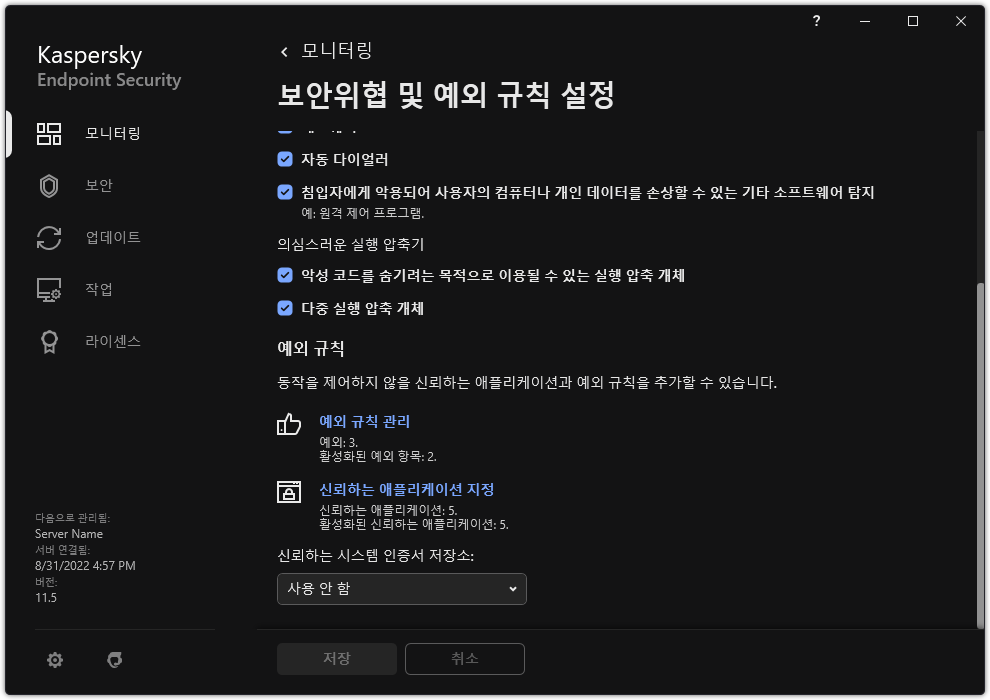The height and width of the screenshot is (700, 990).
Task: Click the 모니터링 breadcrumb text at top
Action: pyautogui.click(x=337, y=50)
